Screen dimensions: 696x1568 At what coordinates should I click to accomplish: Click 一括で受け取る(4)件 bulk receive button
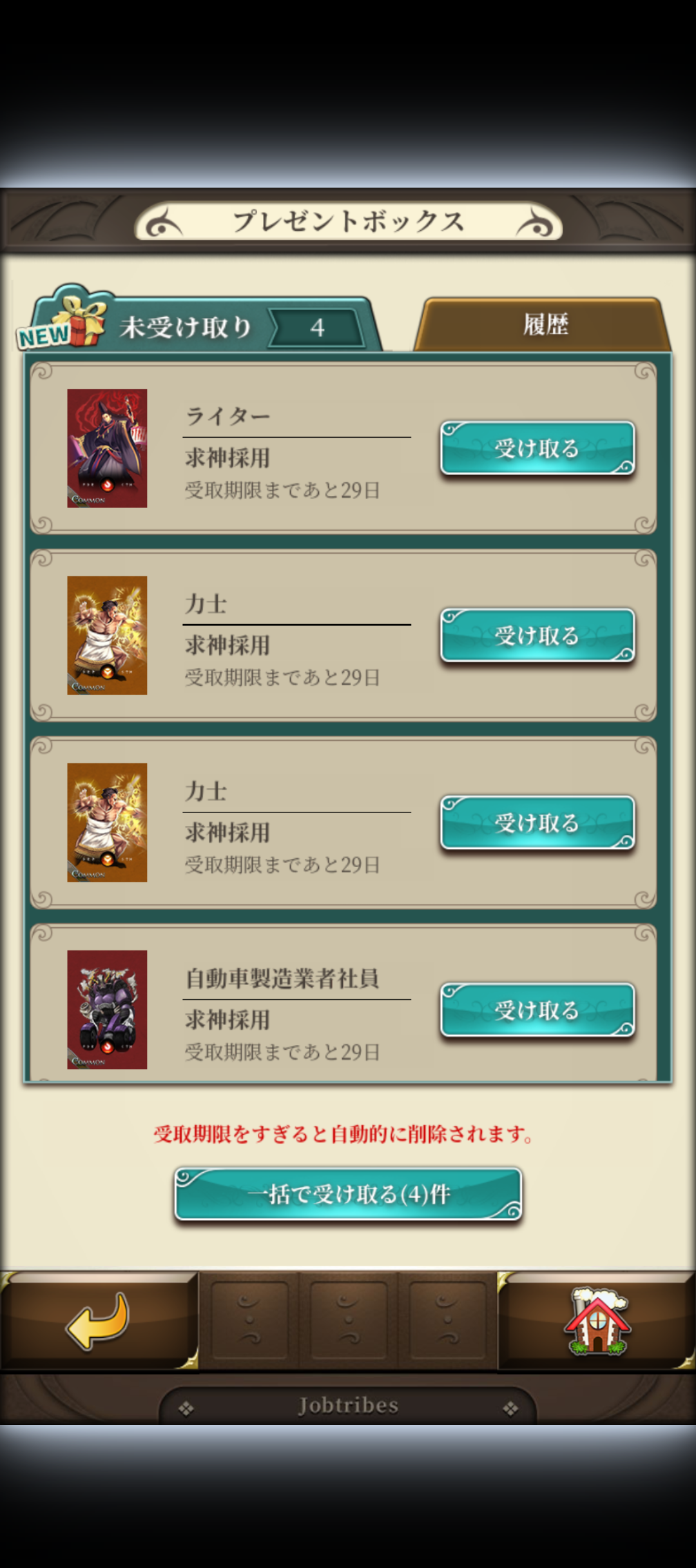348,1194
